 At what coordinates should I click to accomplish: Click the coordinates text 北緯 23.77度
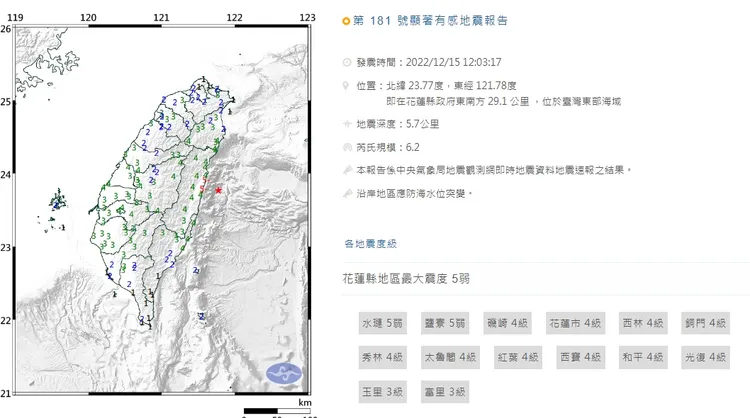(415, 86)
